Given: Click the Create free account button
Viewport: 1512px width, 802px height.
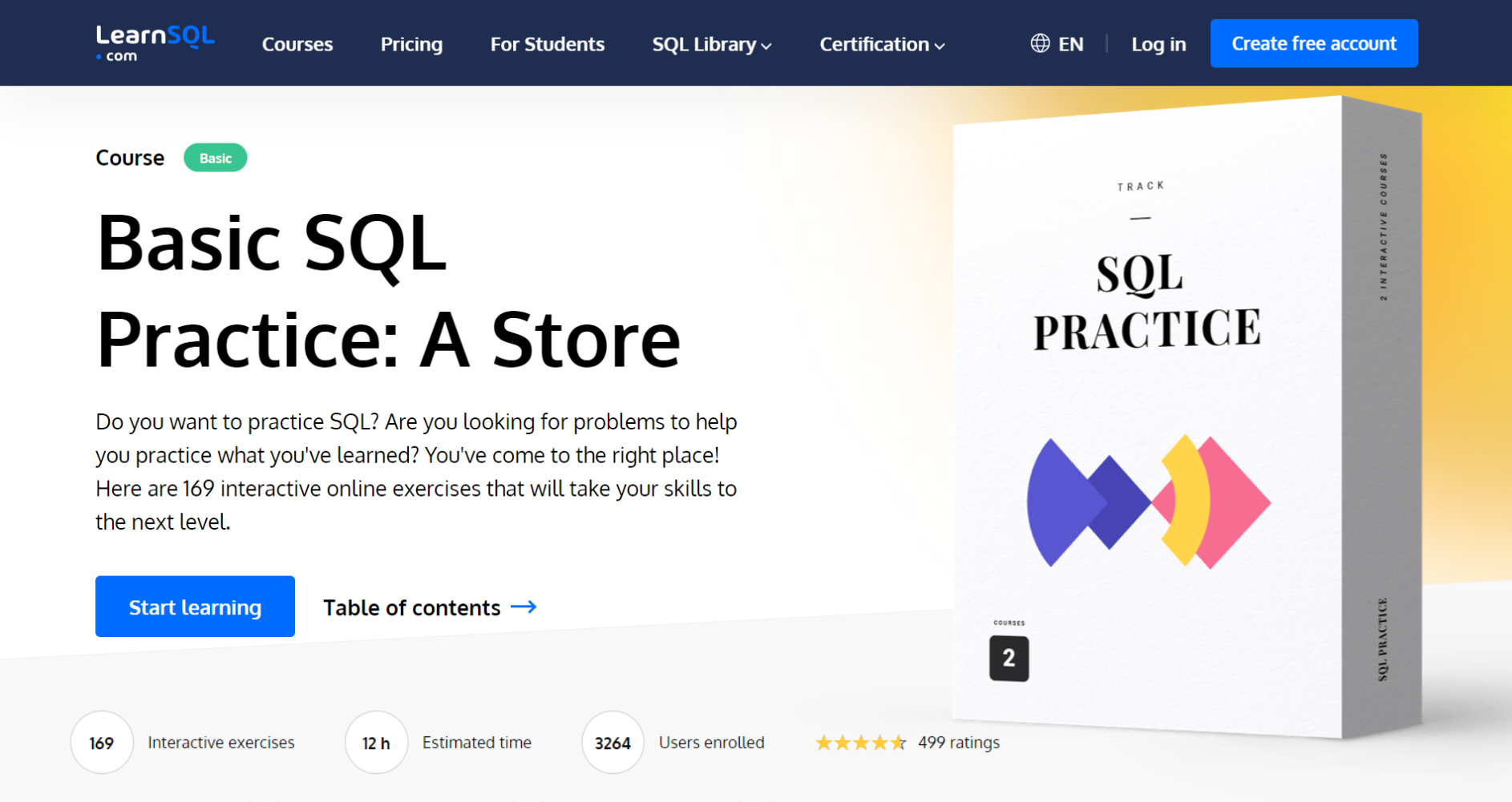Looking at the screenshot, I should (x=1314, y=43).
